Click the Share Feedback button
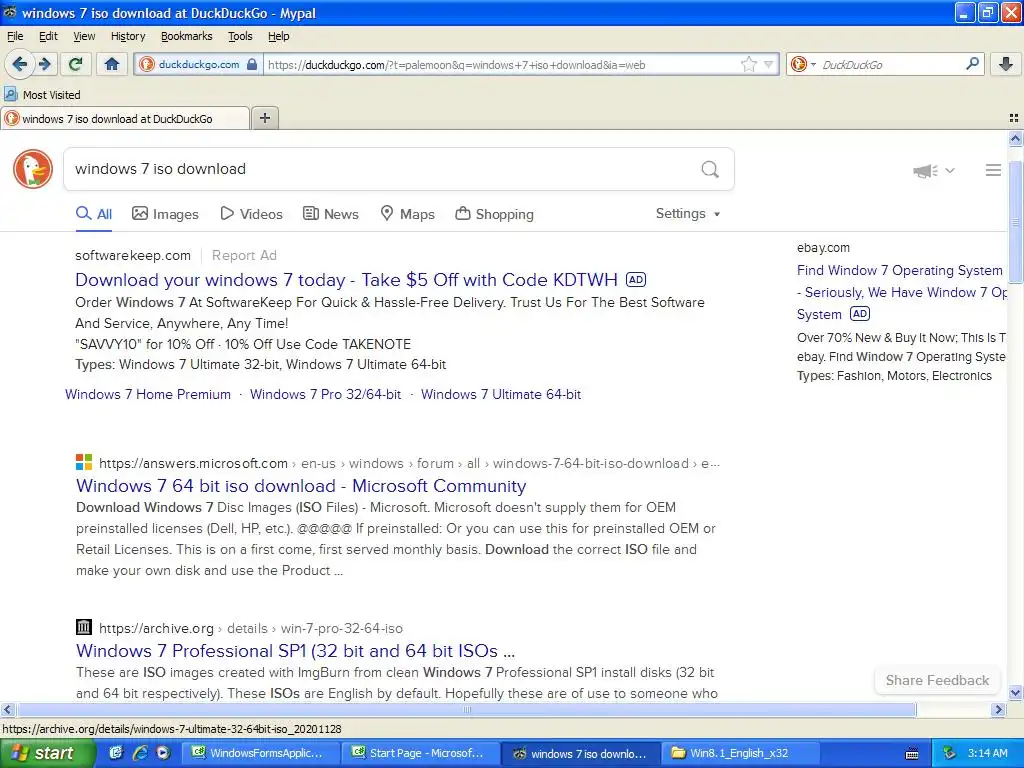 [937, 680]
